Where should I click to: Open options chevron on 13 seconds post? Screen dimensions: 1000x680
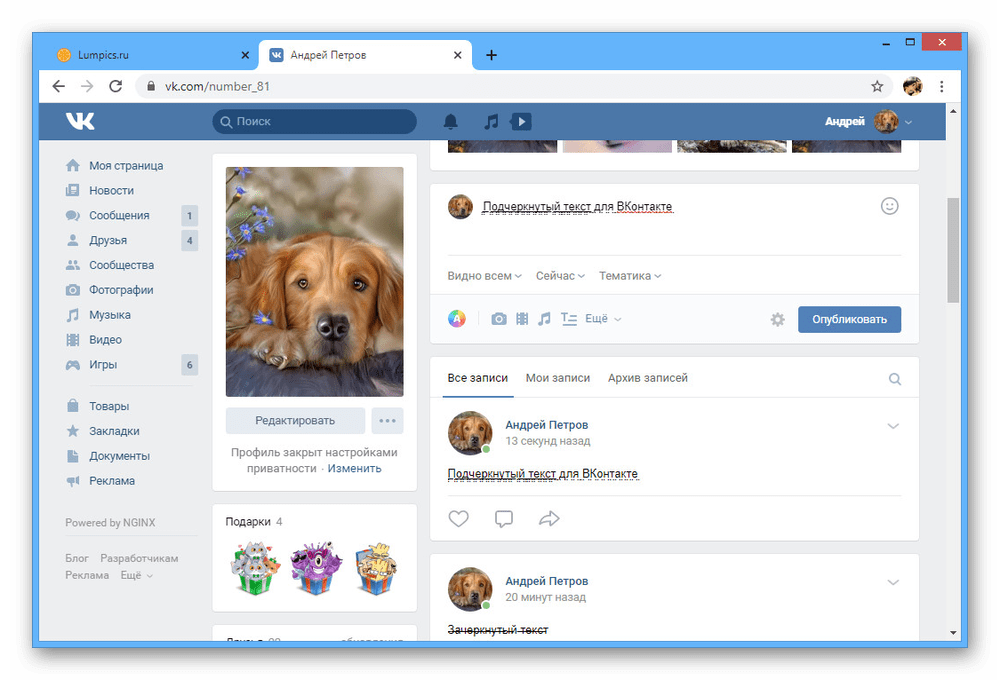click(x=893, y=426)
